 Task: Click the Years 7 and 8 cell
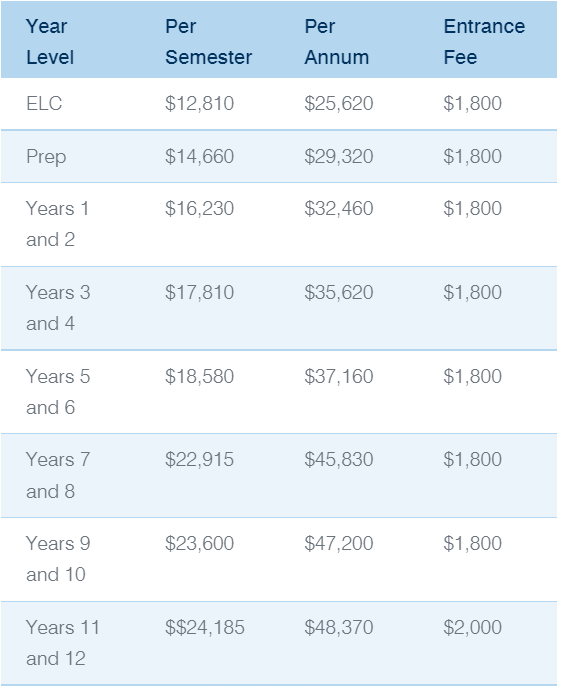[58, 475]
